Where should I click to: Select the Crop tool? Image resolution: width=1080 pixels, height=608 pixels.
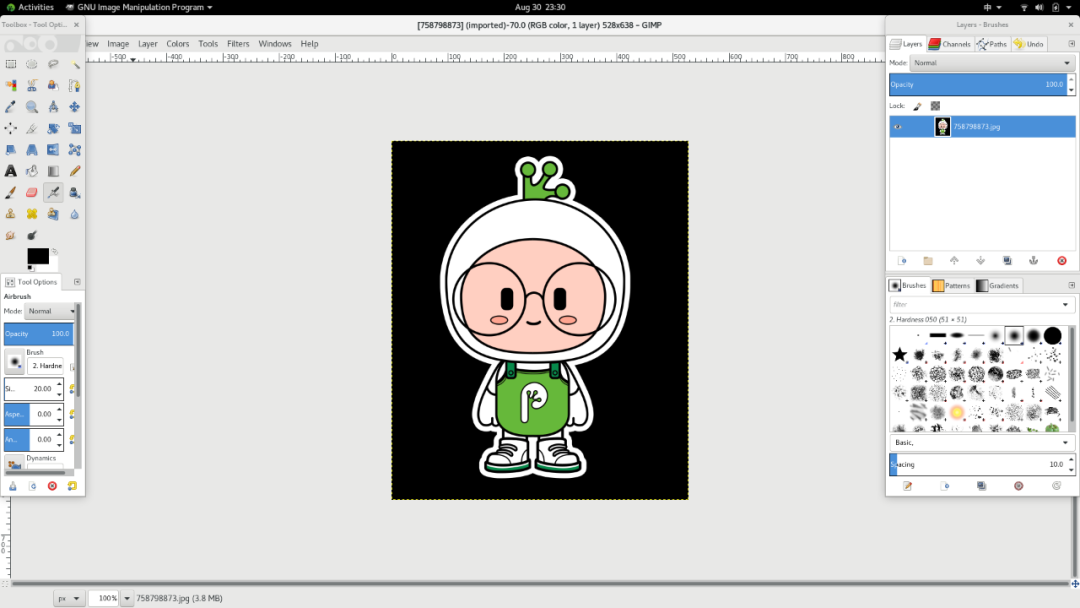coord(32,128)
